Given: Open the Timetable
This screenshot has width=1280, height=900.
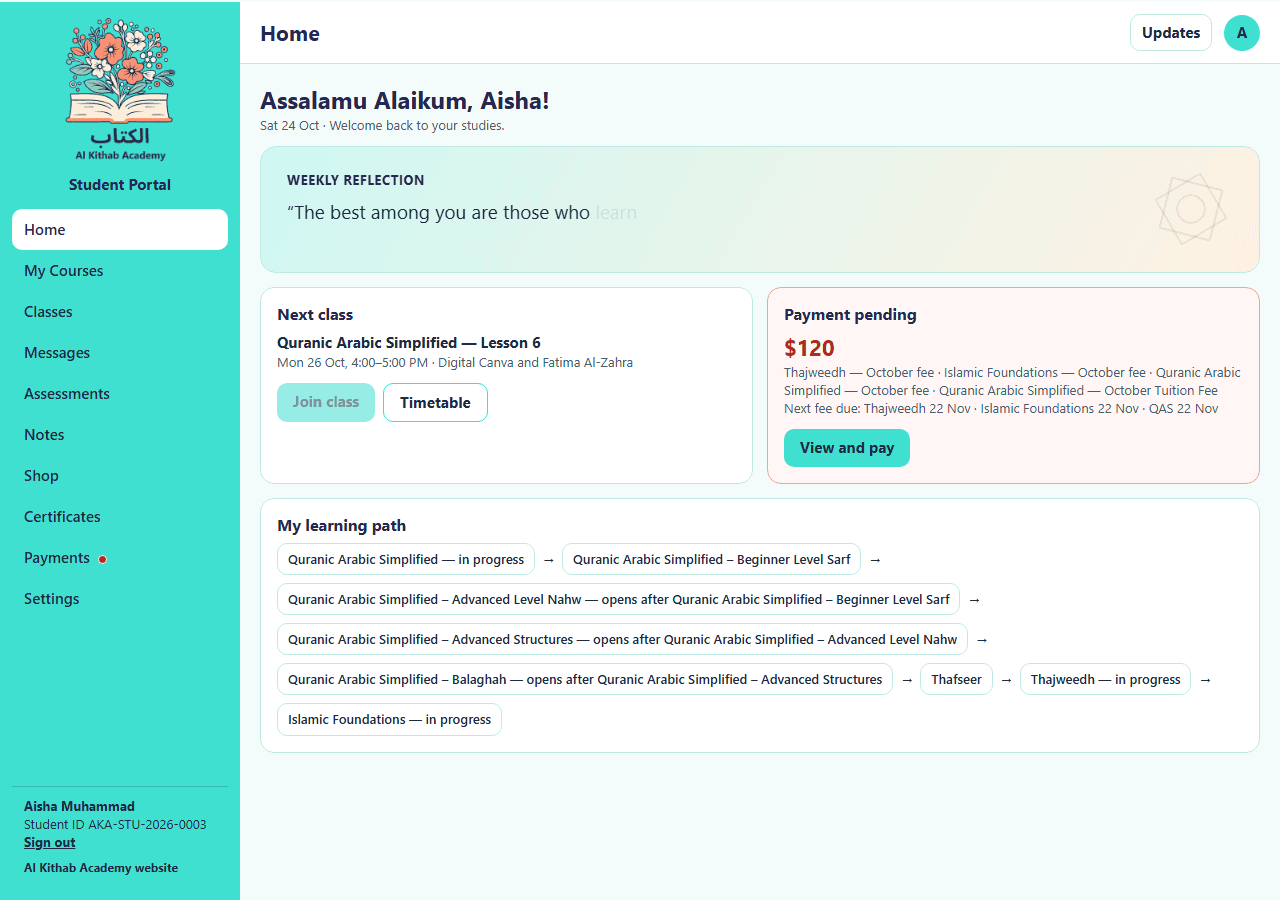Looking at the screenshot, I should tap(435, 403).
